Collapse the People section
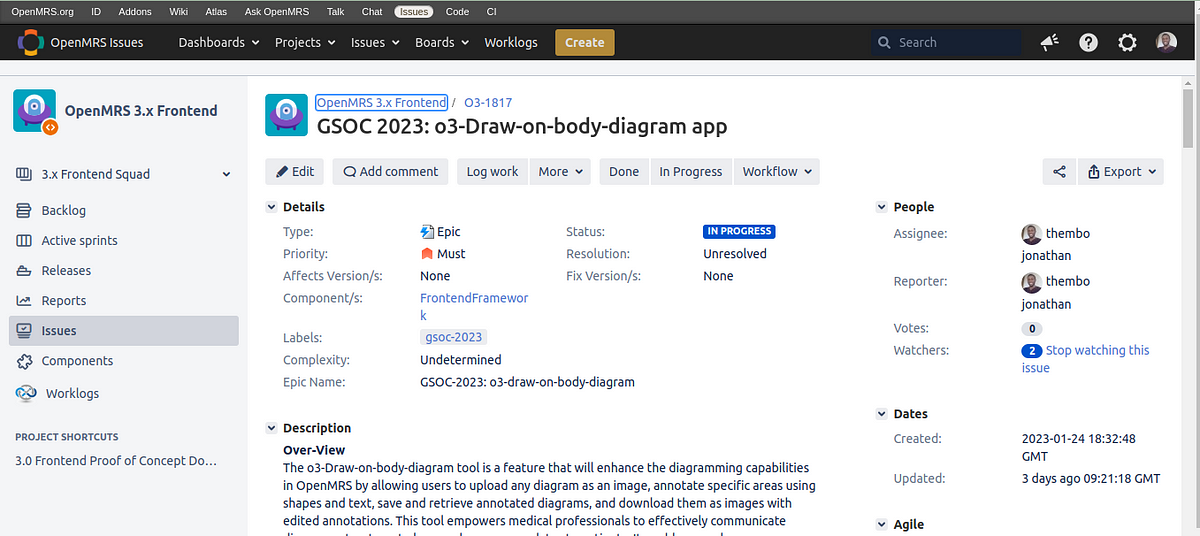 881,207
